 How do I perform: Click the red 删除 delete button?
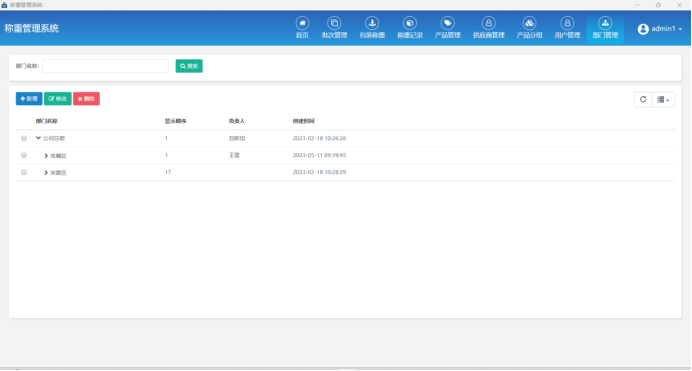[86, 99]
